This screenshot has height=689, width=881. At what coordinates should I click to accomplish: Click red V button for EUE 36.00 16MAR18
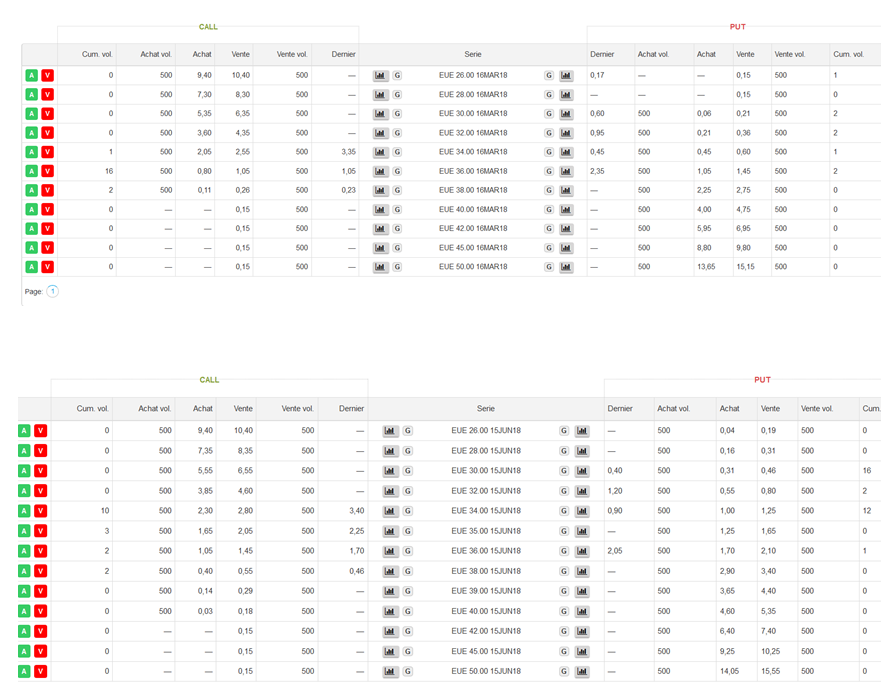[48, 171]
